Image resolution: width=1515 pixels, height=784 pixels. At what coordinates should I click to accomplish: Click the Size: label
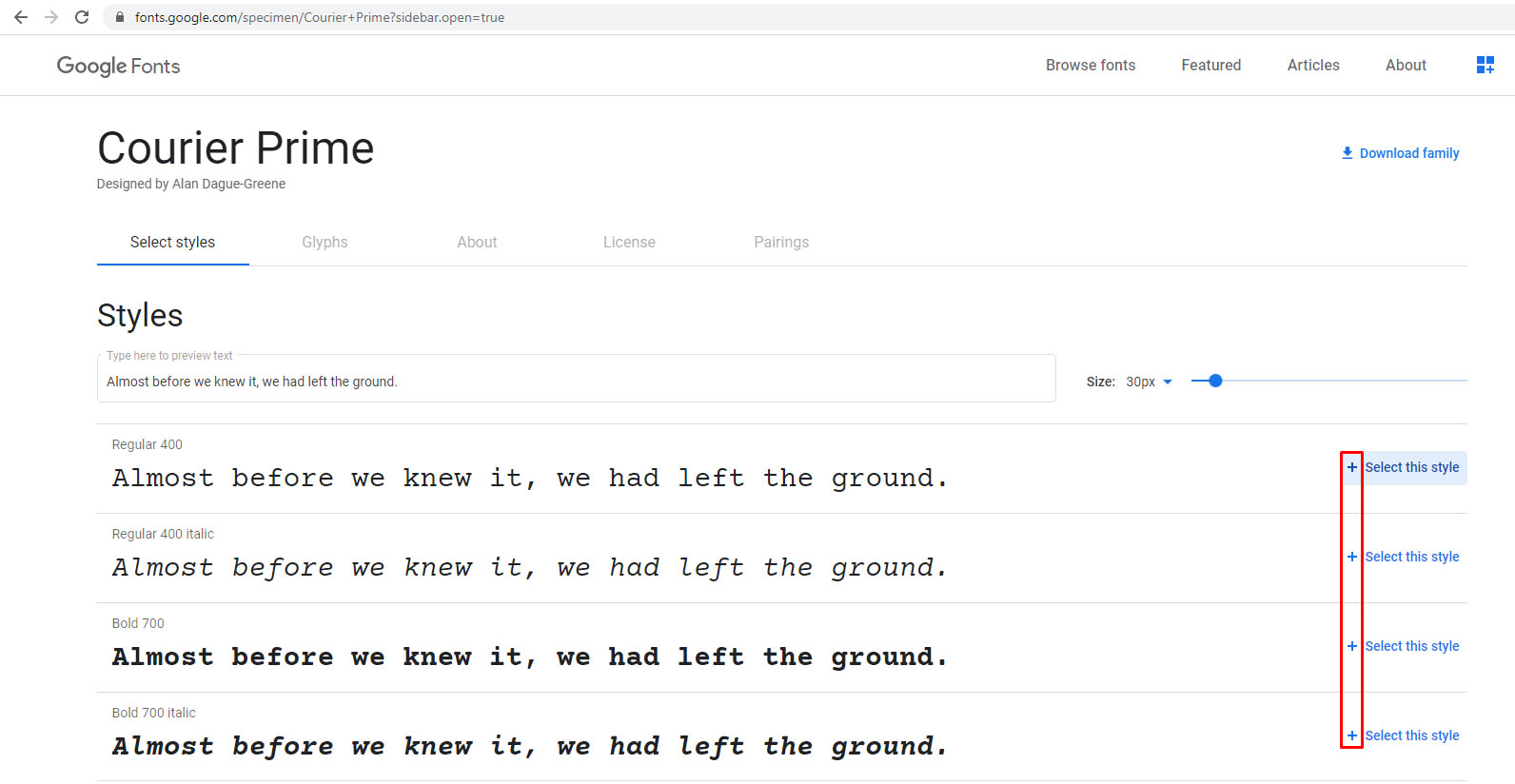tap(1100, 382)
